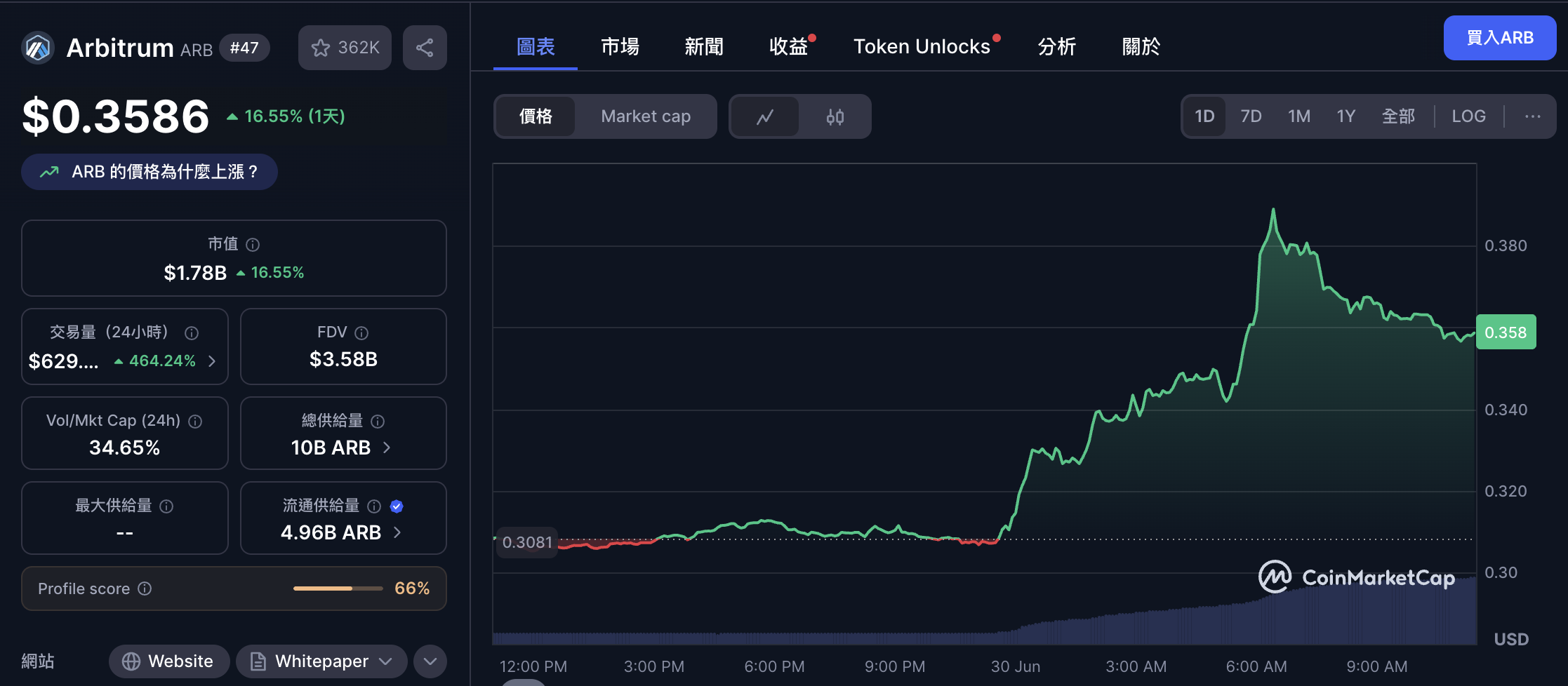
Task: Add Arbitrum to watchlist via star icon
Action: pyautogui.click(x=321, y=47)
